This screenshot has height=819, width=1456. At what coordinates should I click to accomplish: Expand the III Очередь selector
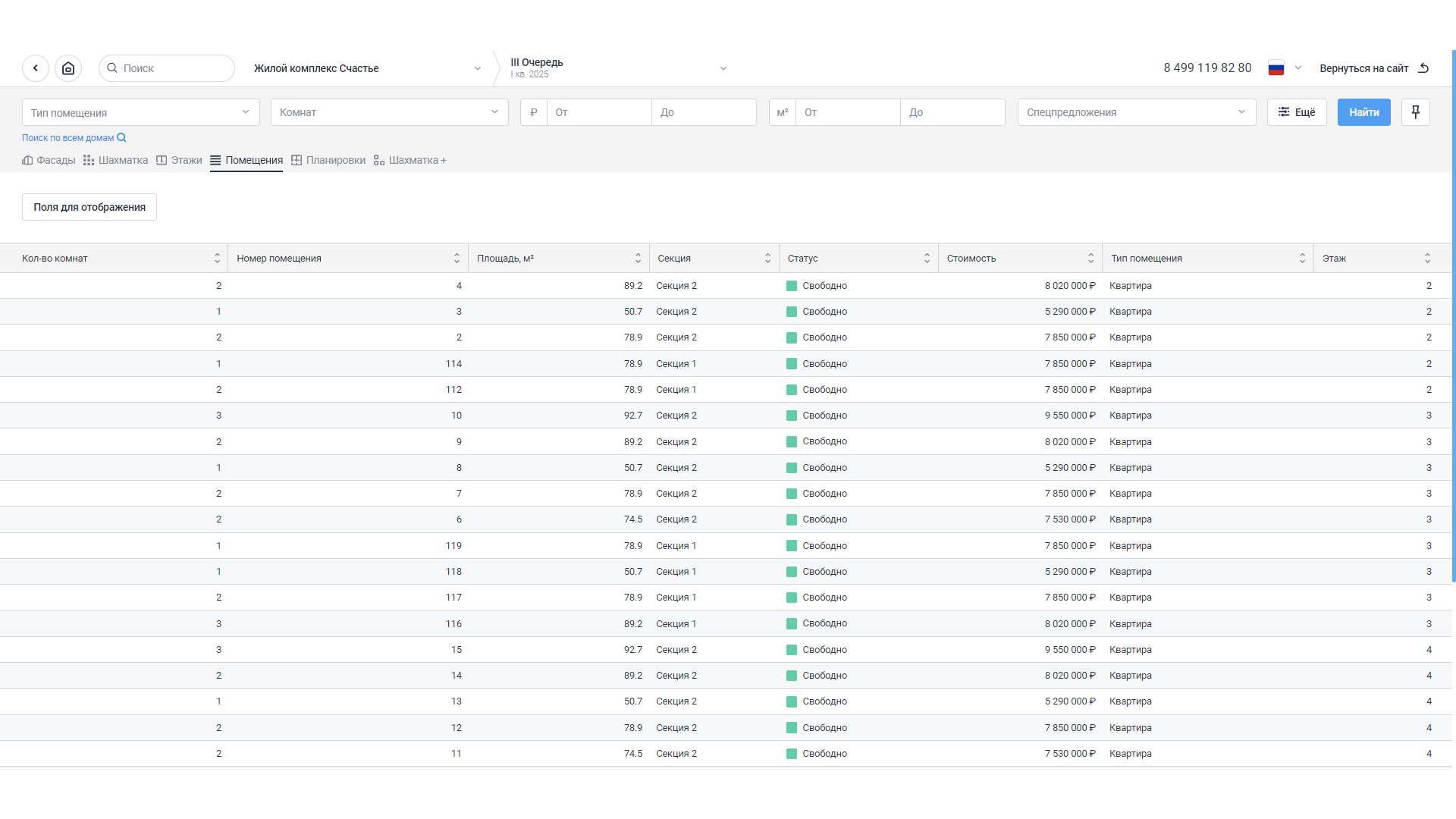coord(618,68)
